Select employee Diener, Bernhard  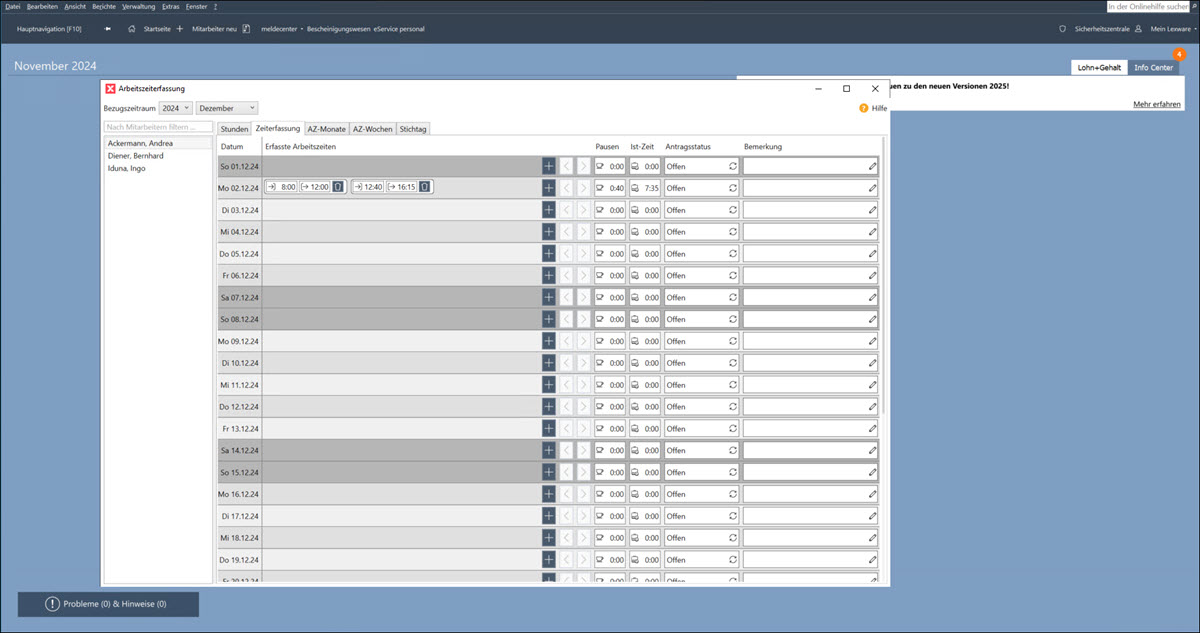[x=159, y=156]
